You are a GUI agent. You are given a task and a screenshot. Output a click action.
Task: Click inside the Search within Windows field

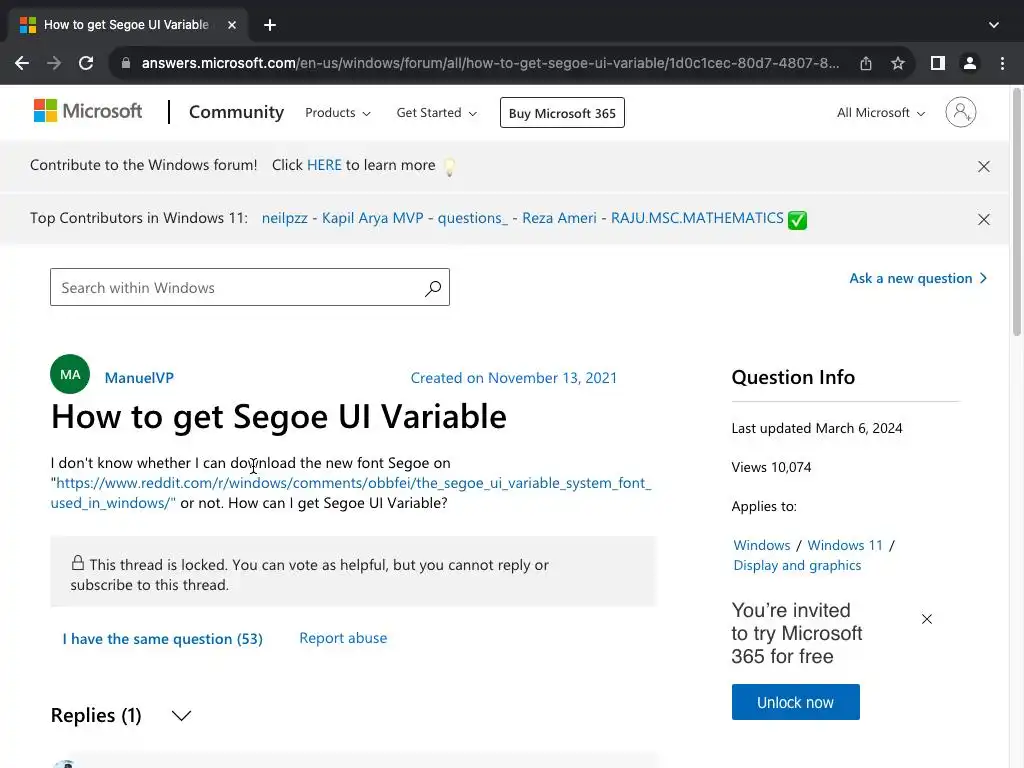(235, 288)
